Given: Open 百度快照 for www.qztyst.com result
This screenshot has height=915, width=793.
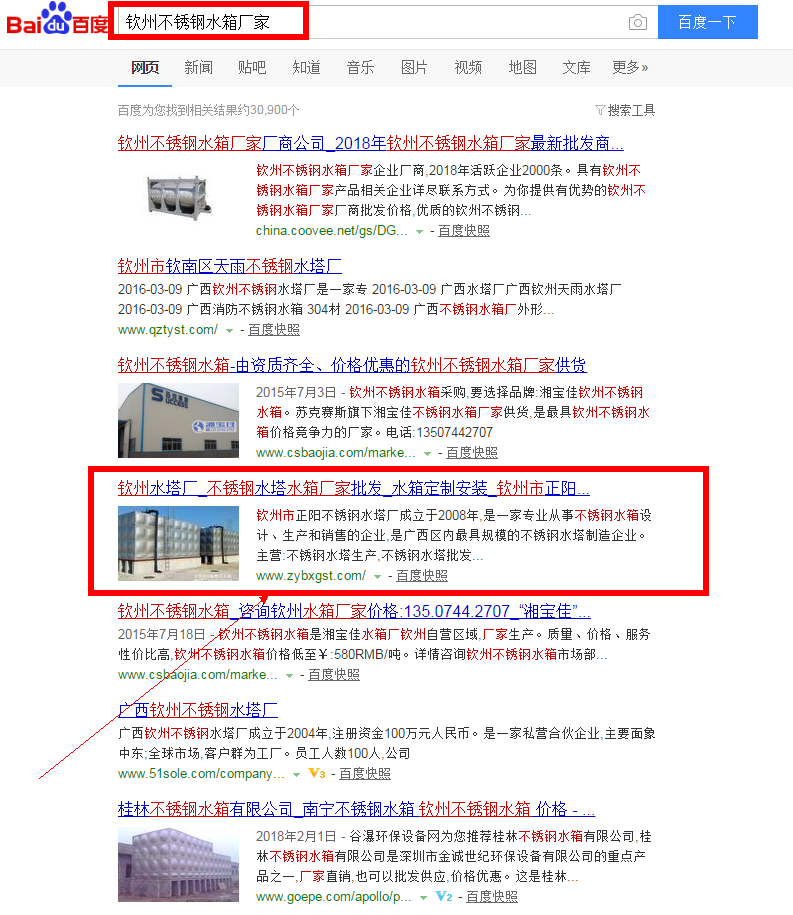Looking at the screenshot, I should (274, 330).
